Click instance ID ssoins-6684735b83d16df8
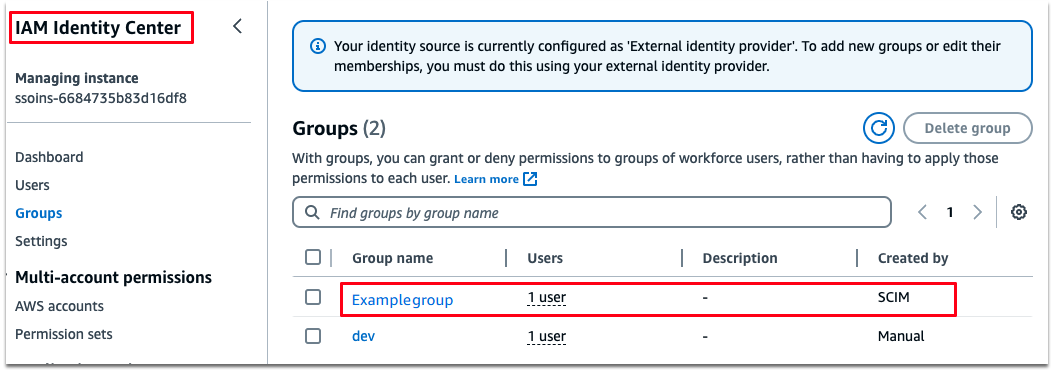The image size is (1057, 372). point(100,98)
